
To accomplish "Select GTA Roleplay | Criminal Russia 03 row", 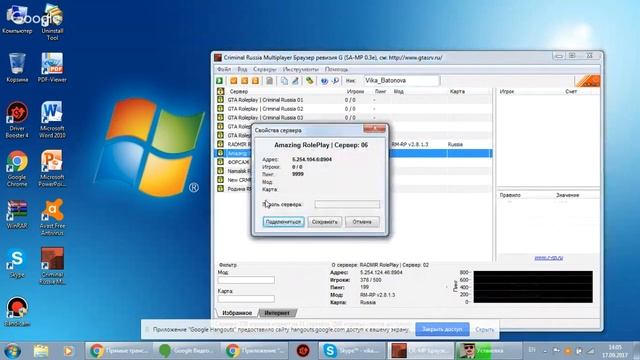I will pyautogui.click(x=353, y=118).
